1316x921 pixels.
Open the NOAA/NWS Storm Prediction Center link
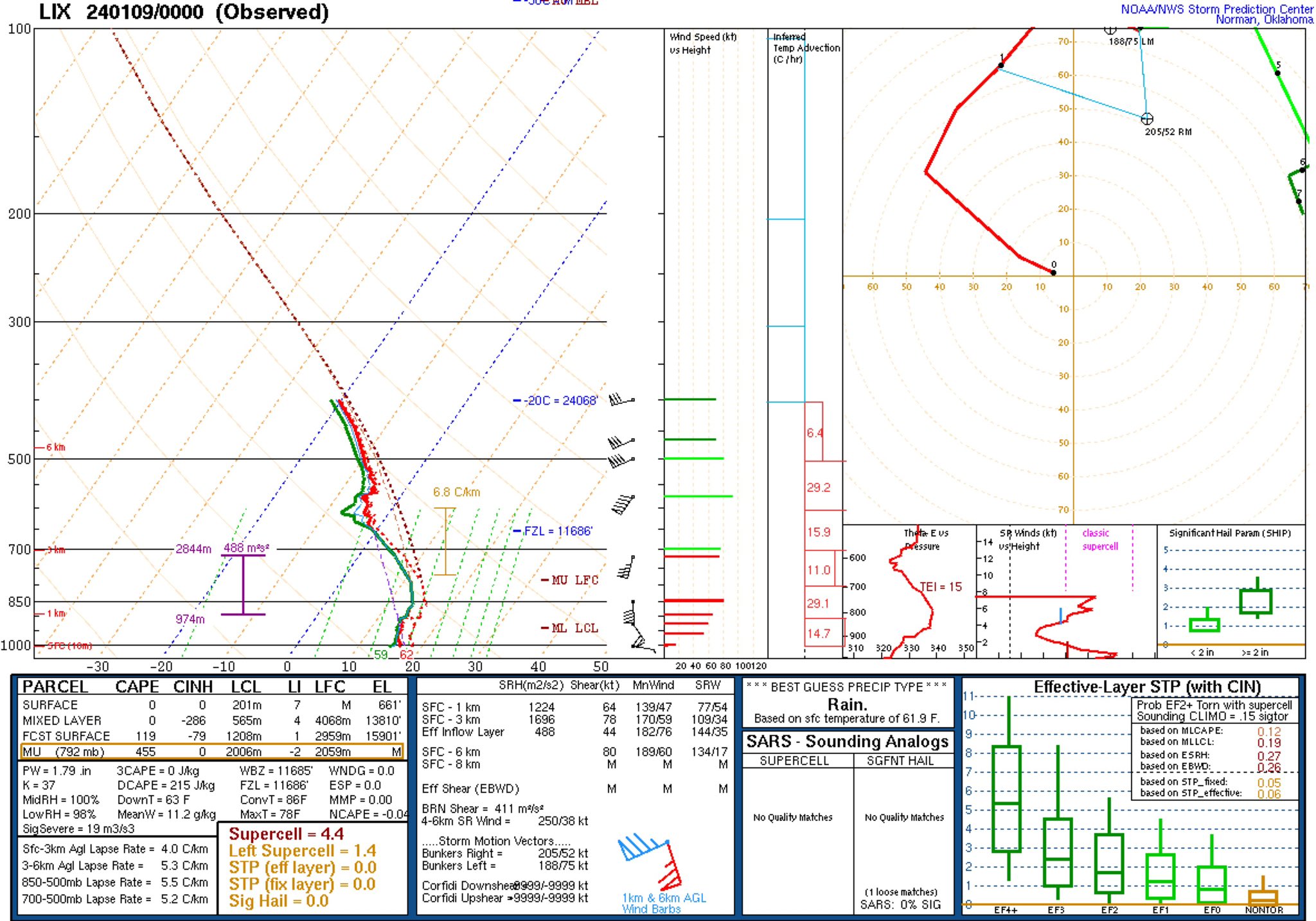pyautogui.click(x=1216, y=10)
